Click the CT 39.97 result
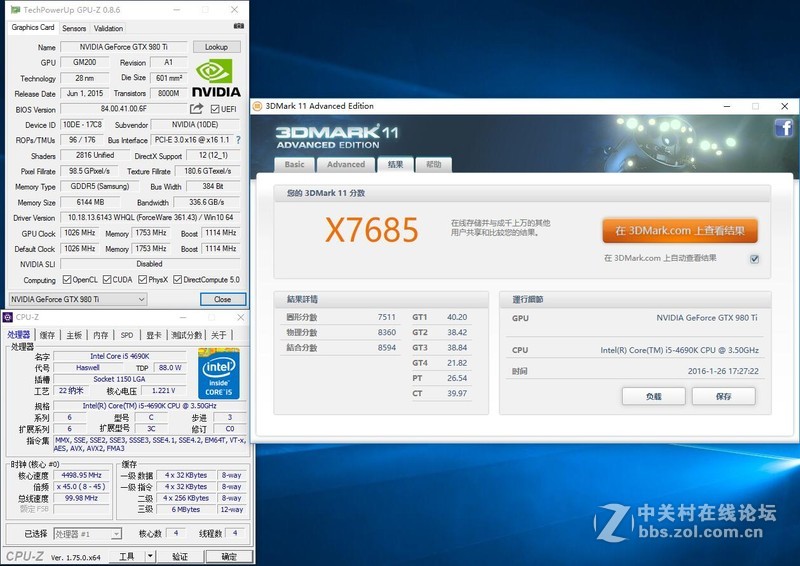The height and width of the screenshot is (566, 800). pos(440,394)
